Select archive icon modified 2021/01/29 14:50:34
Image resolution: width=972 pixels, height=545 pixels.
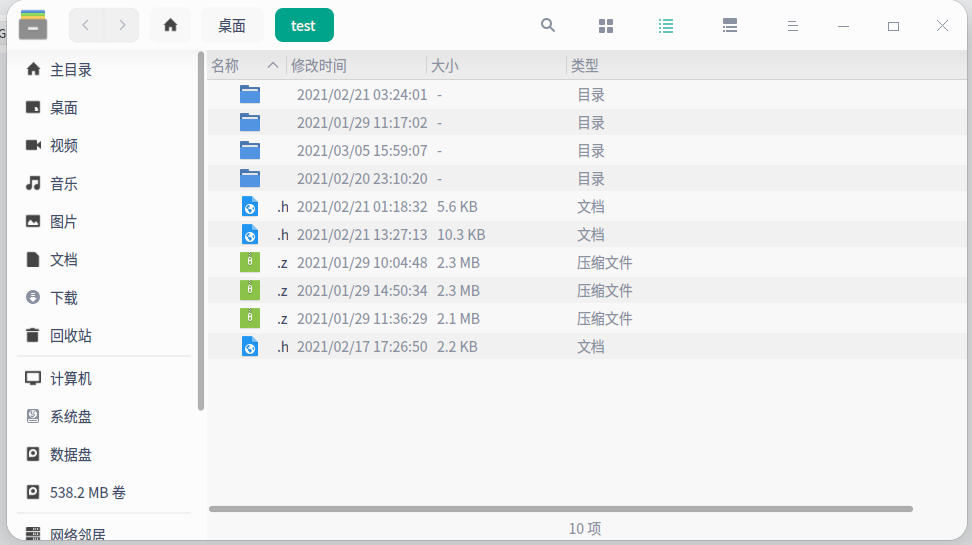coord(250,290)
